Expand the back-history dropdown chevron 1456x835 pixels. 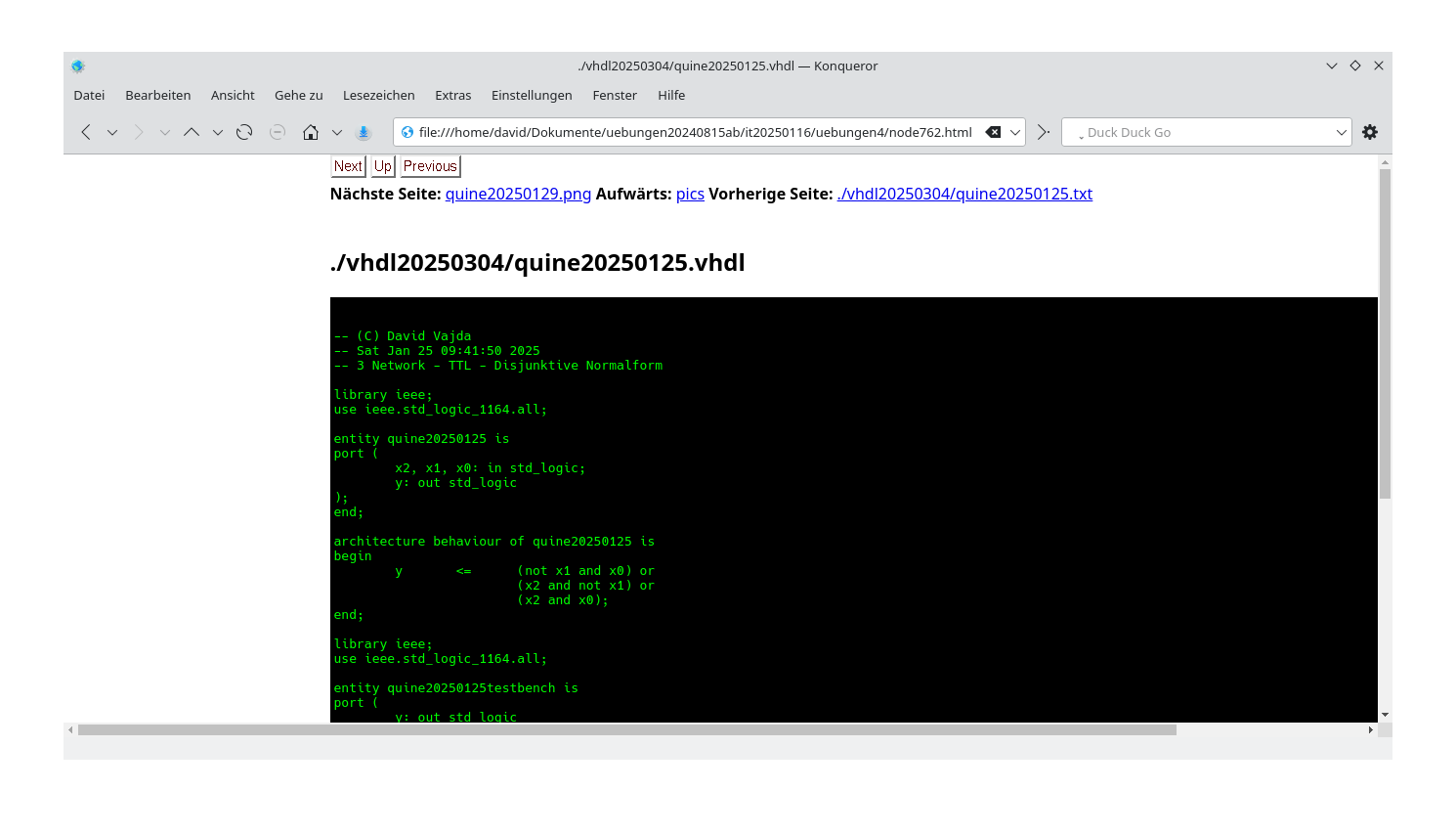pyautogui.click(x=111, y=131)
